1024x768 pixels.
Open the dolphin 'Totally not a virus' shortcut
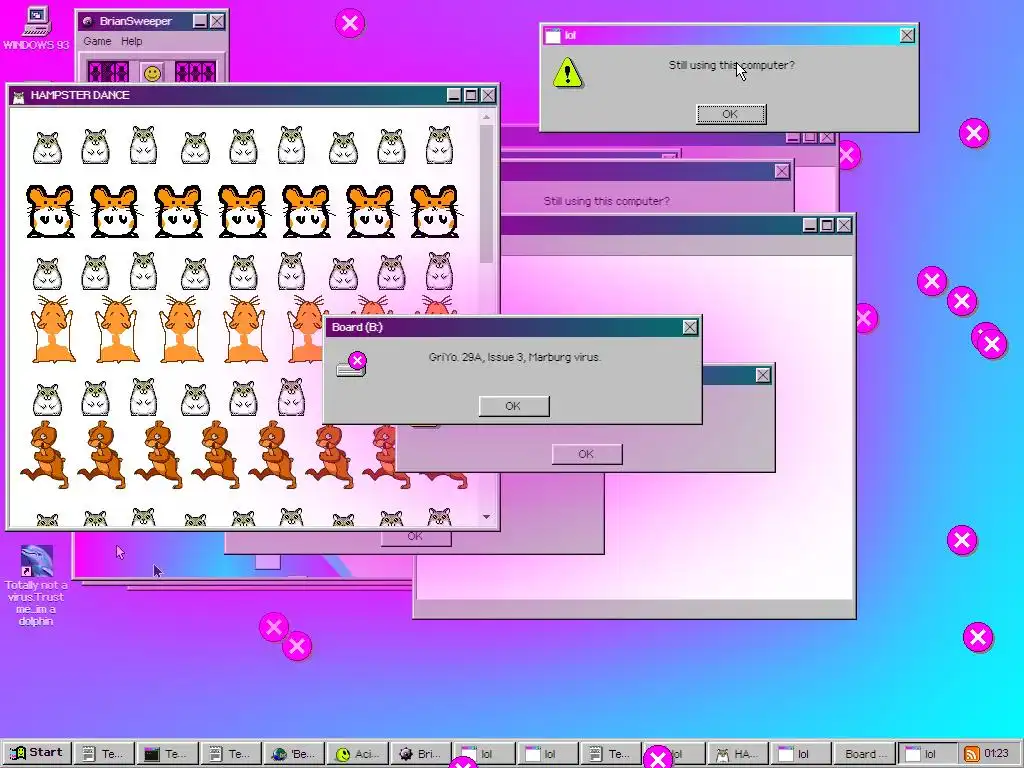36,586
